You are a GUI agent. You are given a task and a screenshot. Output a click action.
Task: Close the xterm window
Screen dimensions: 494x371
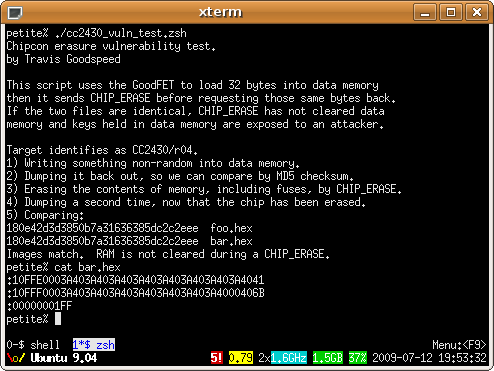pos(477,13)
